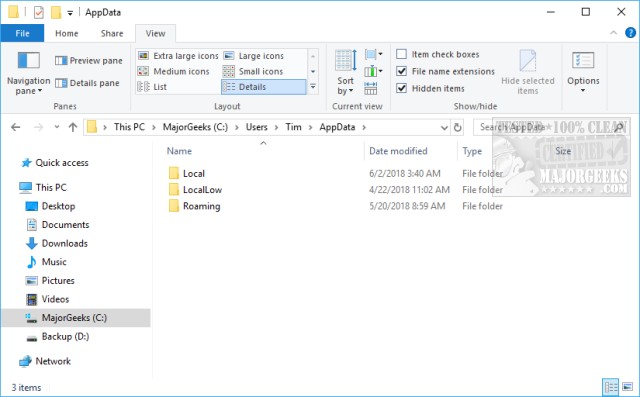
Task: Switch to Medium icons layout
Action: click(x=174, y=71)
